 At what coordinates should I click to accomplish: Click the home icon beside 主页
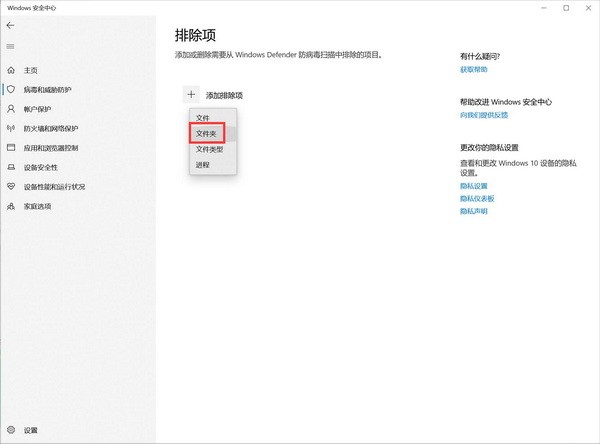tap(11, 70)
